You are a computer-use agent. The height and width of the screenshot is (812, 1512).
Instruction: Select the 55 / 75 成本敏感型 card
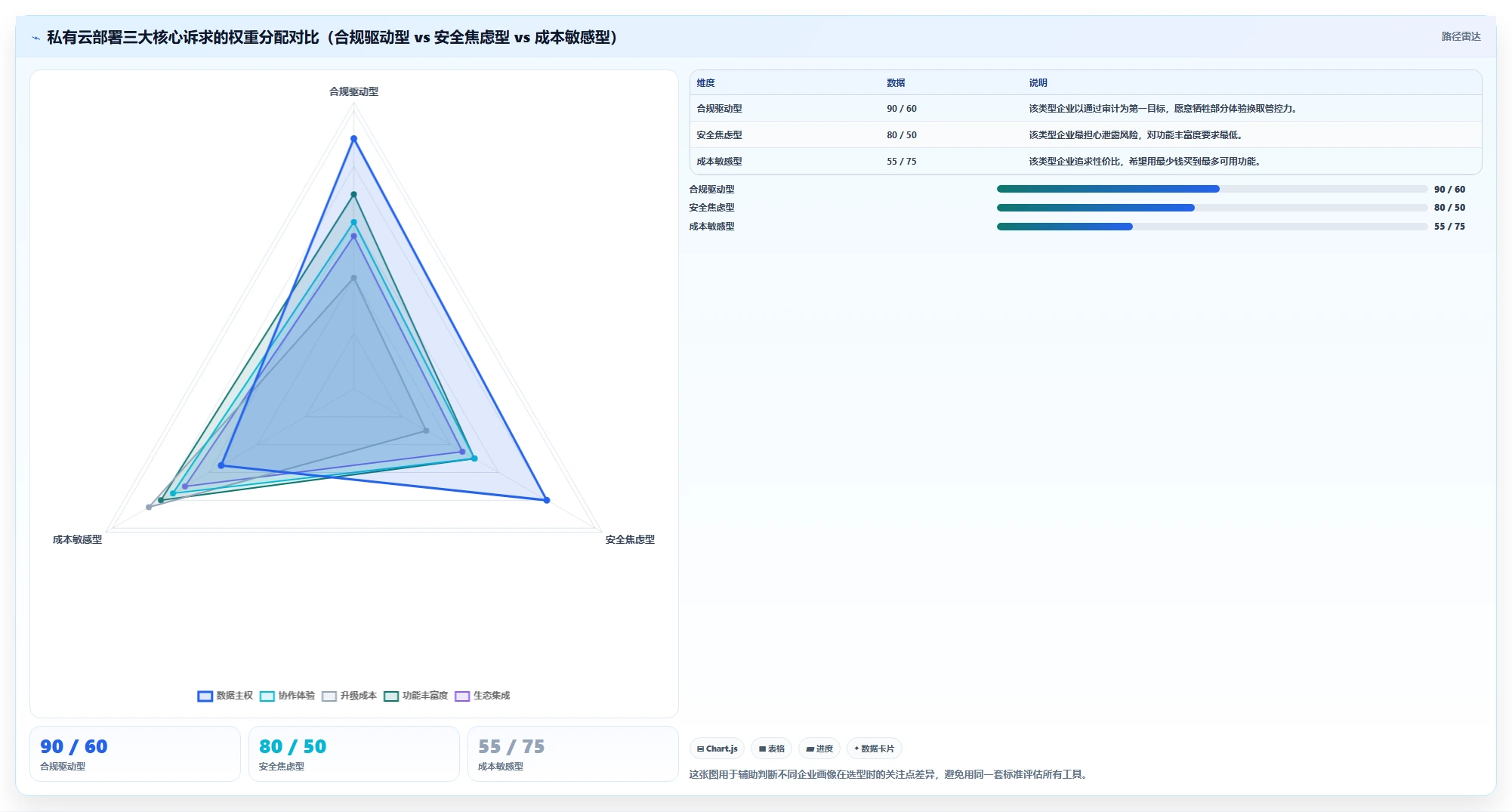click(573, 754)
